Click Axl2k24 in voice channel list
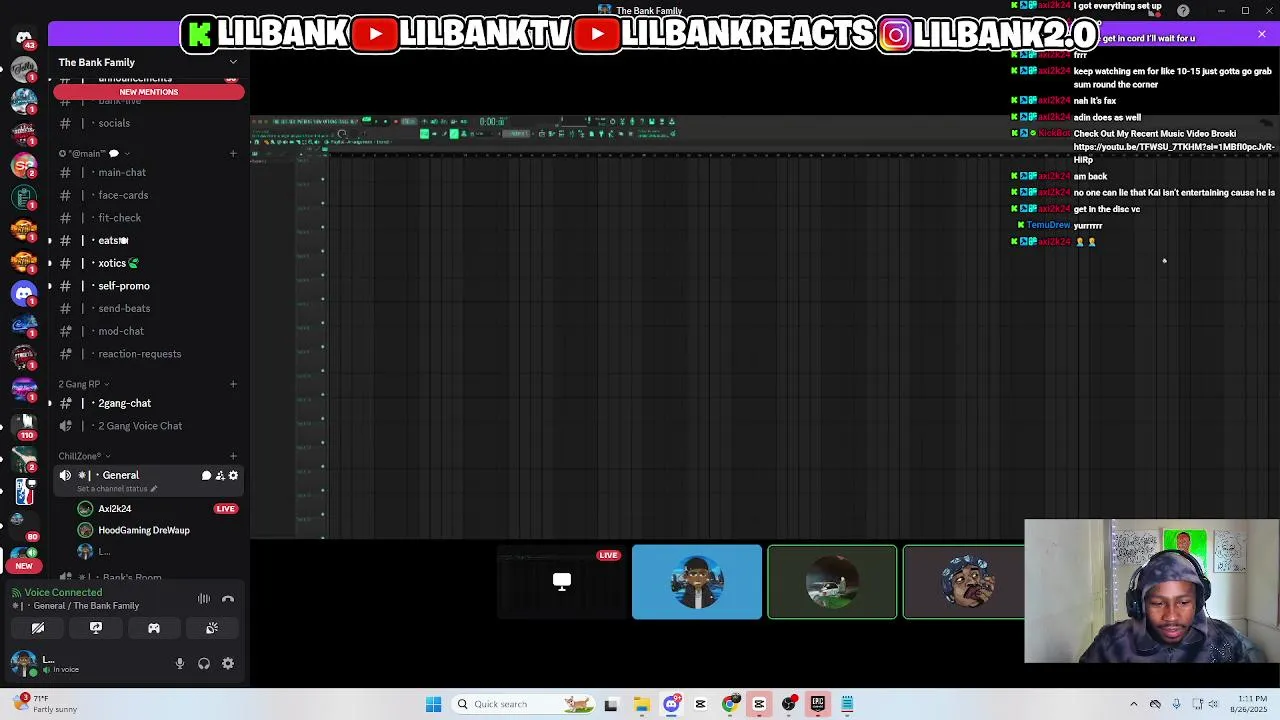Image resolution: width=1280 pixels, height=720 pixels. coord(115,508)
